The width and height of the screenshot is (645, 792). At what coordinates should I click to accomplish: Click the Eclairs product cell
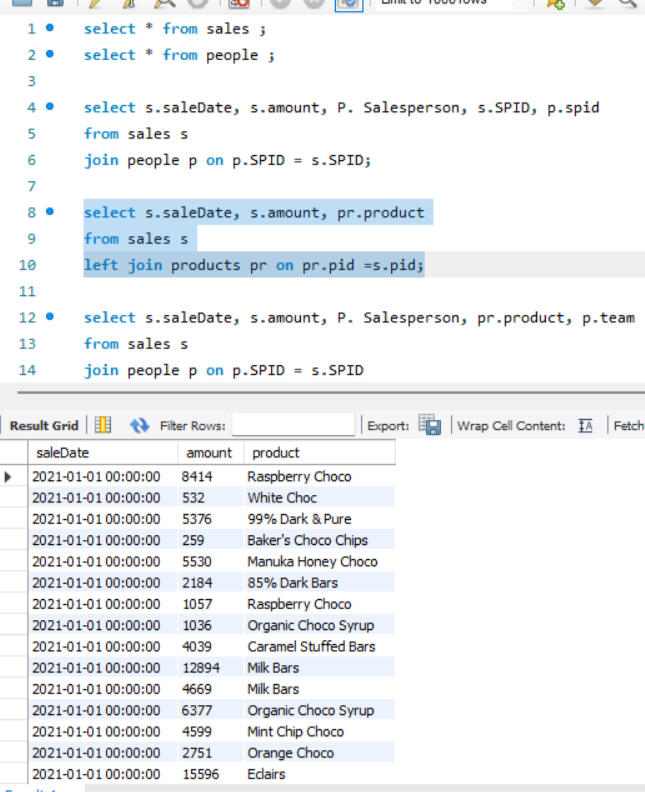tap(266, 774)
